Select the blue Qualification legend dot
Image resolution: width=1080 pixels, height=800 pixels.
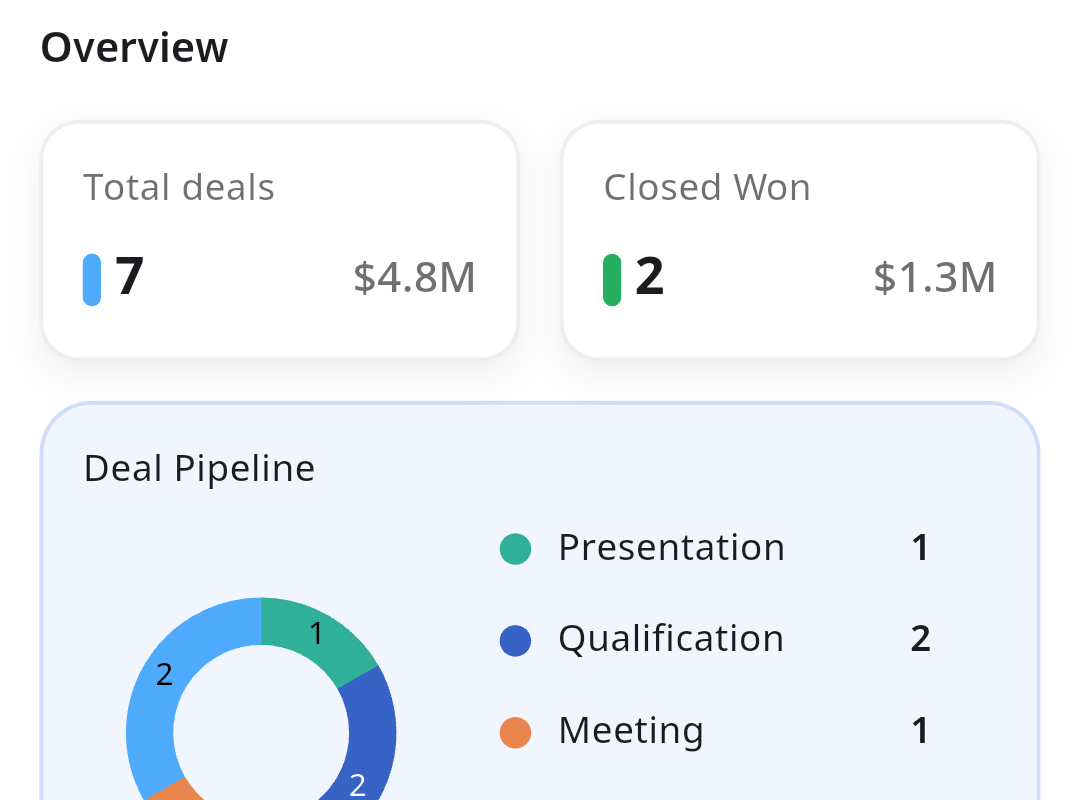click(515, 640)
